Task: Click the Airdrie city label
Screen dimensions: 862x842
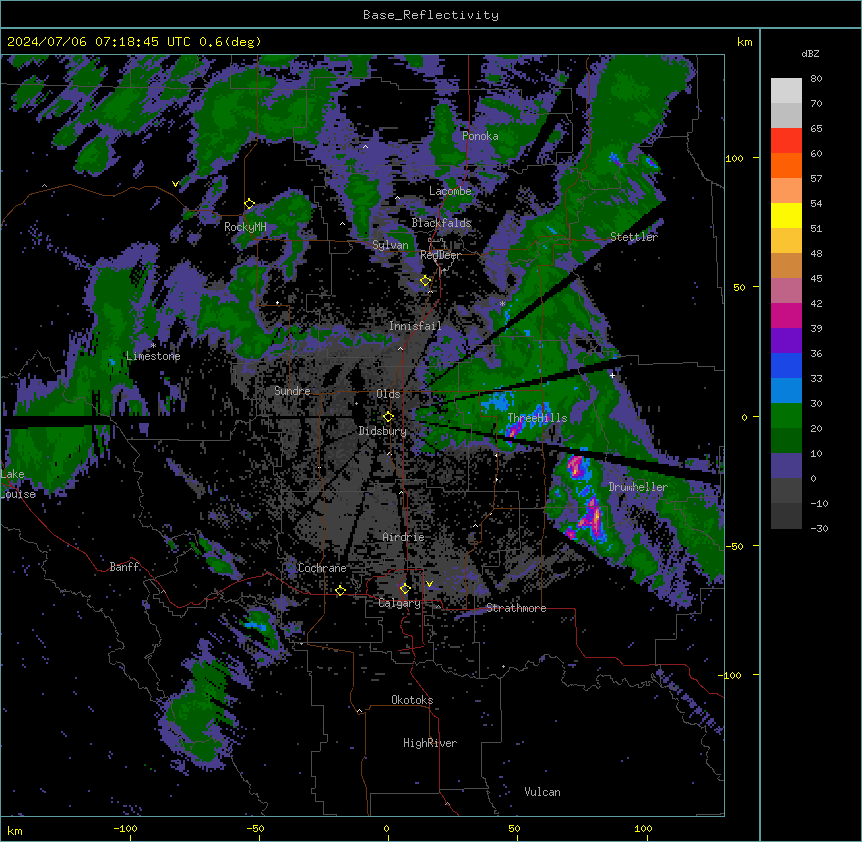Action: point(404,537)
